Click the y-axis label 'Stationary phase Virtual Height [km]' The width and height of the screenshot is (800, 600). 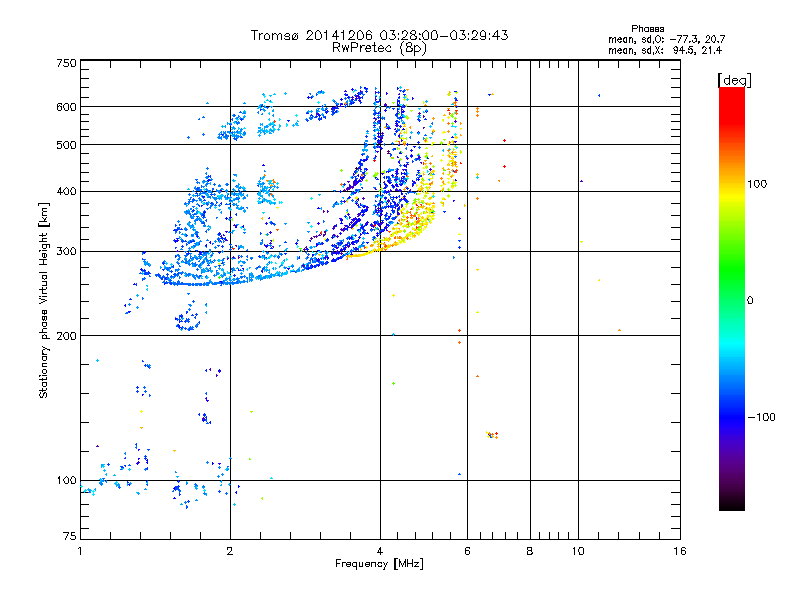(44, 300)
